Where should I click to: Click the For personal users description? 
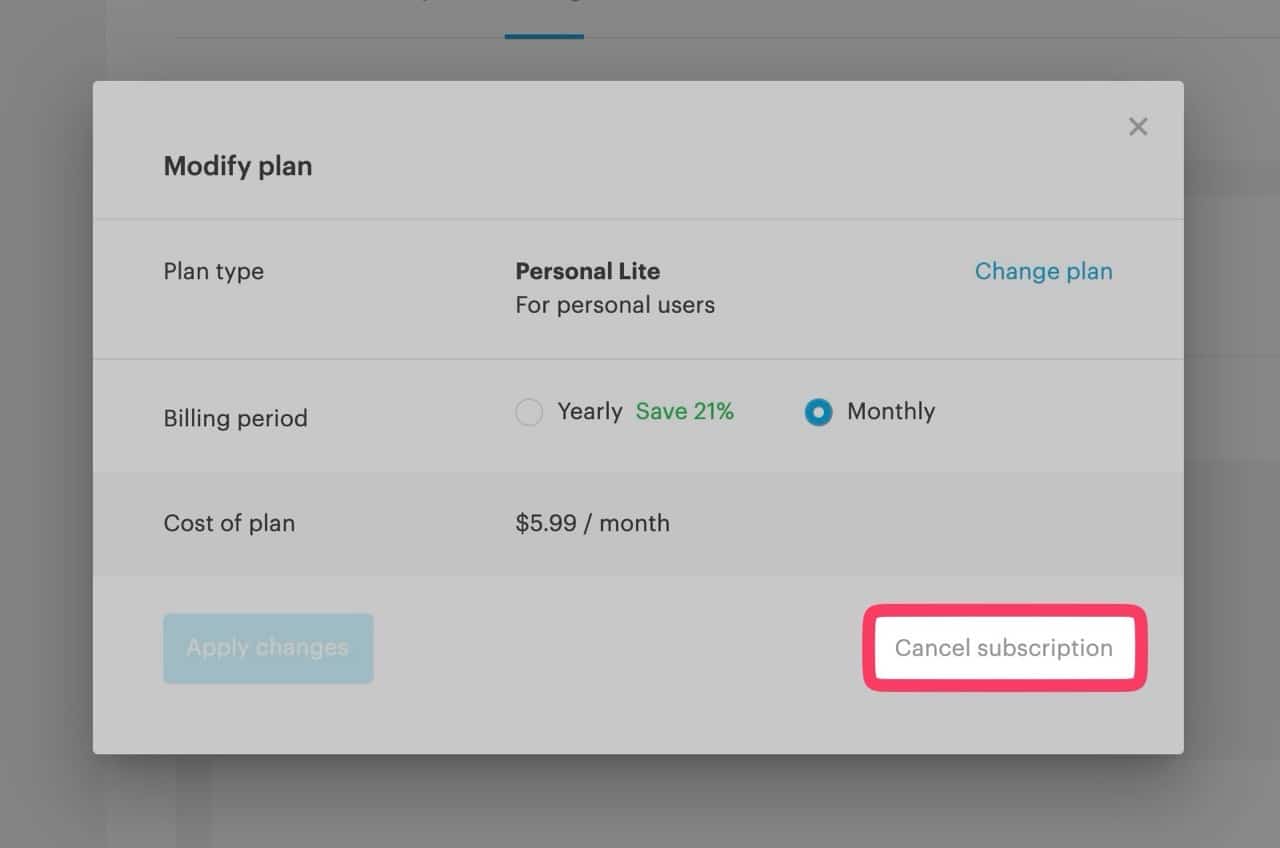pos(615,305)
